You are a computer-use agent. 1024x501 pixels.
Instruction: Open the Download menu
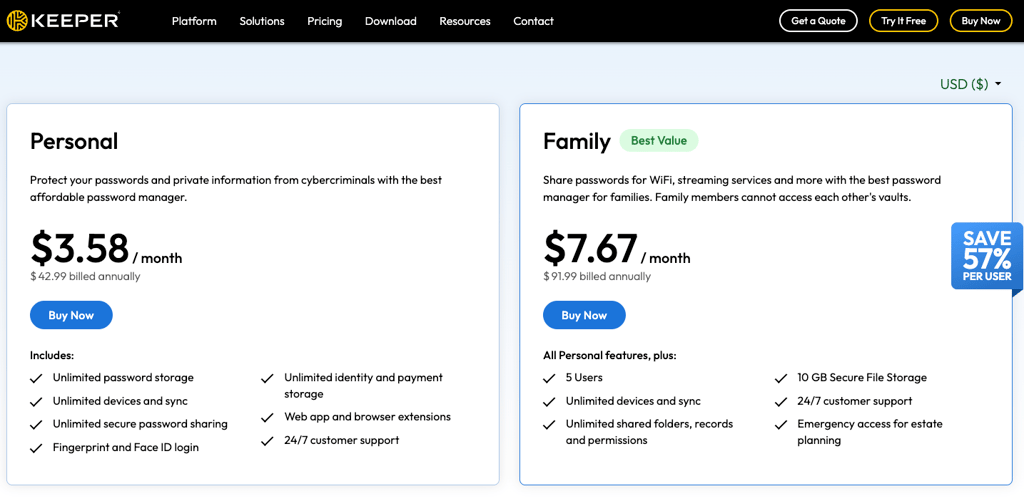point(391,21)
